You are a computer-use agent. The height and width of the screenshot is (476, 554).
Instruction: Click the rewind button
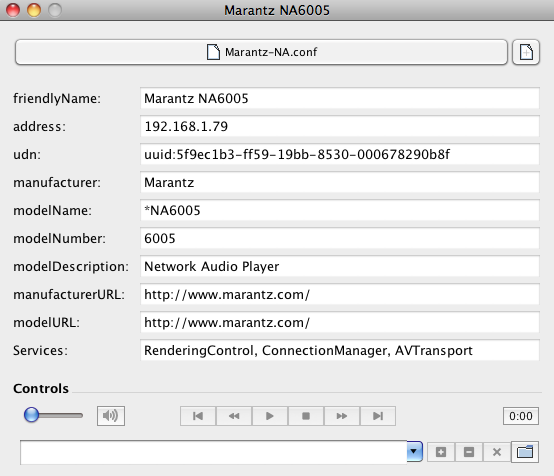[234, 416]
